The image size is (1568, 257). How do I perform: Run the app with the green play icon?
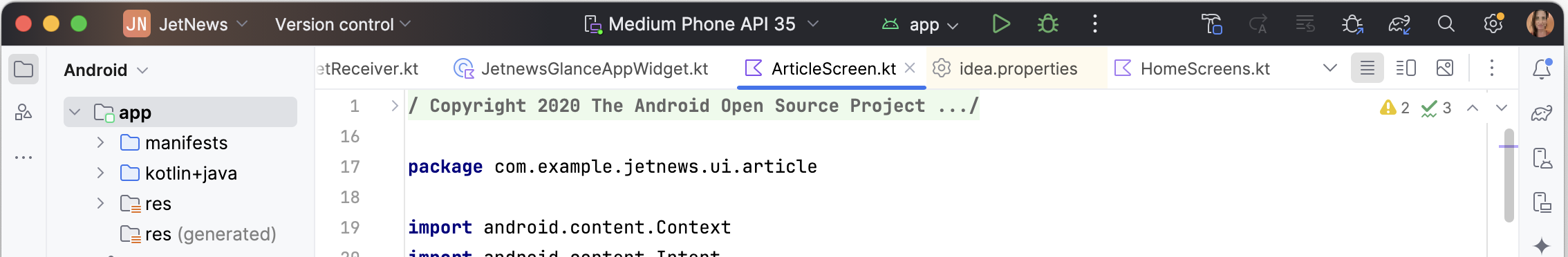[1000, 24]
